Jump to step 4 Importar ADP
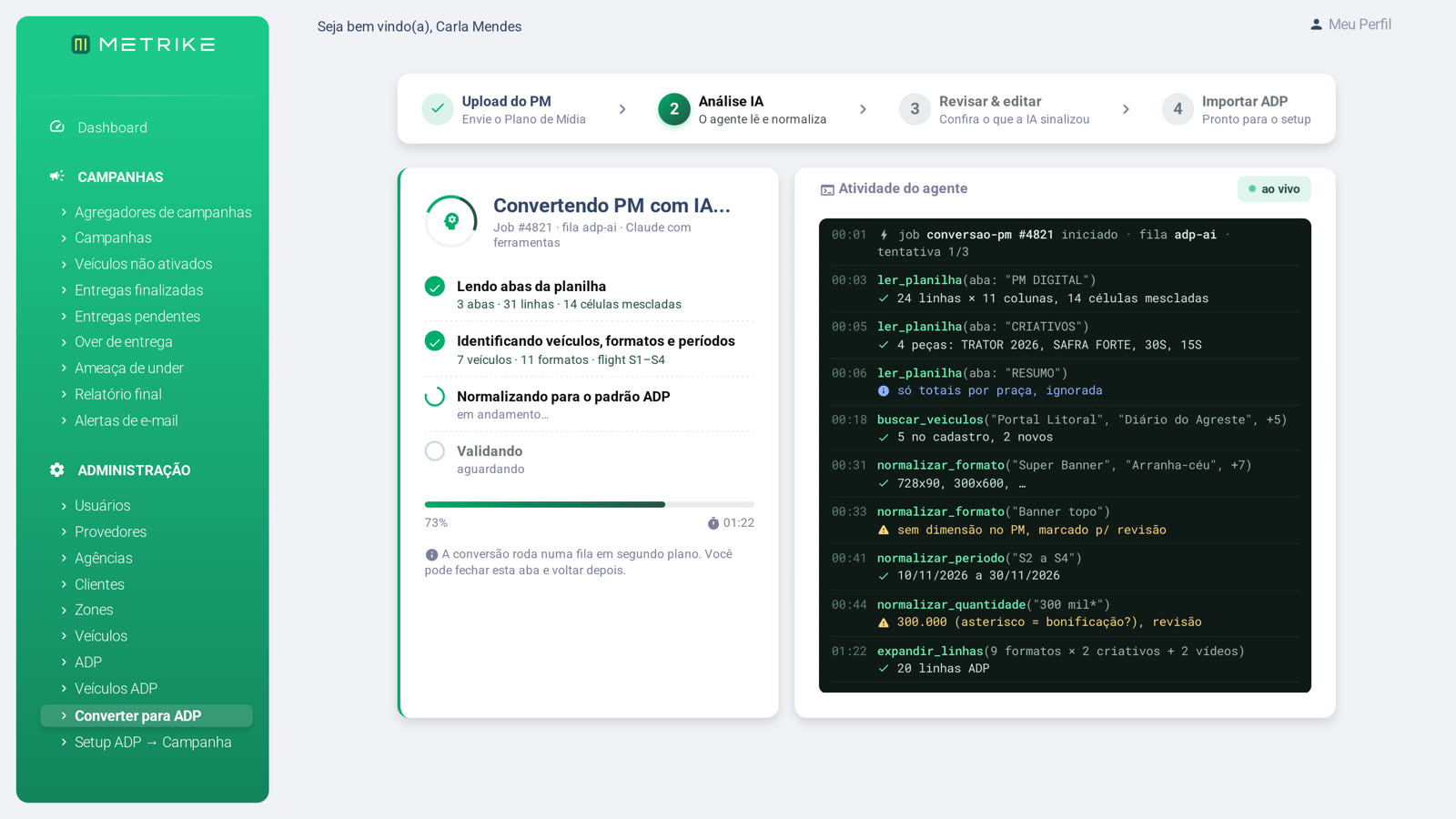The height and width of the screenshot is (819, 1456). tap(1237, 109)
